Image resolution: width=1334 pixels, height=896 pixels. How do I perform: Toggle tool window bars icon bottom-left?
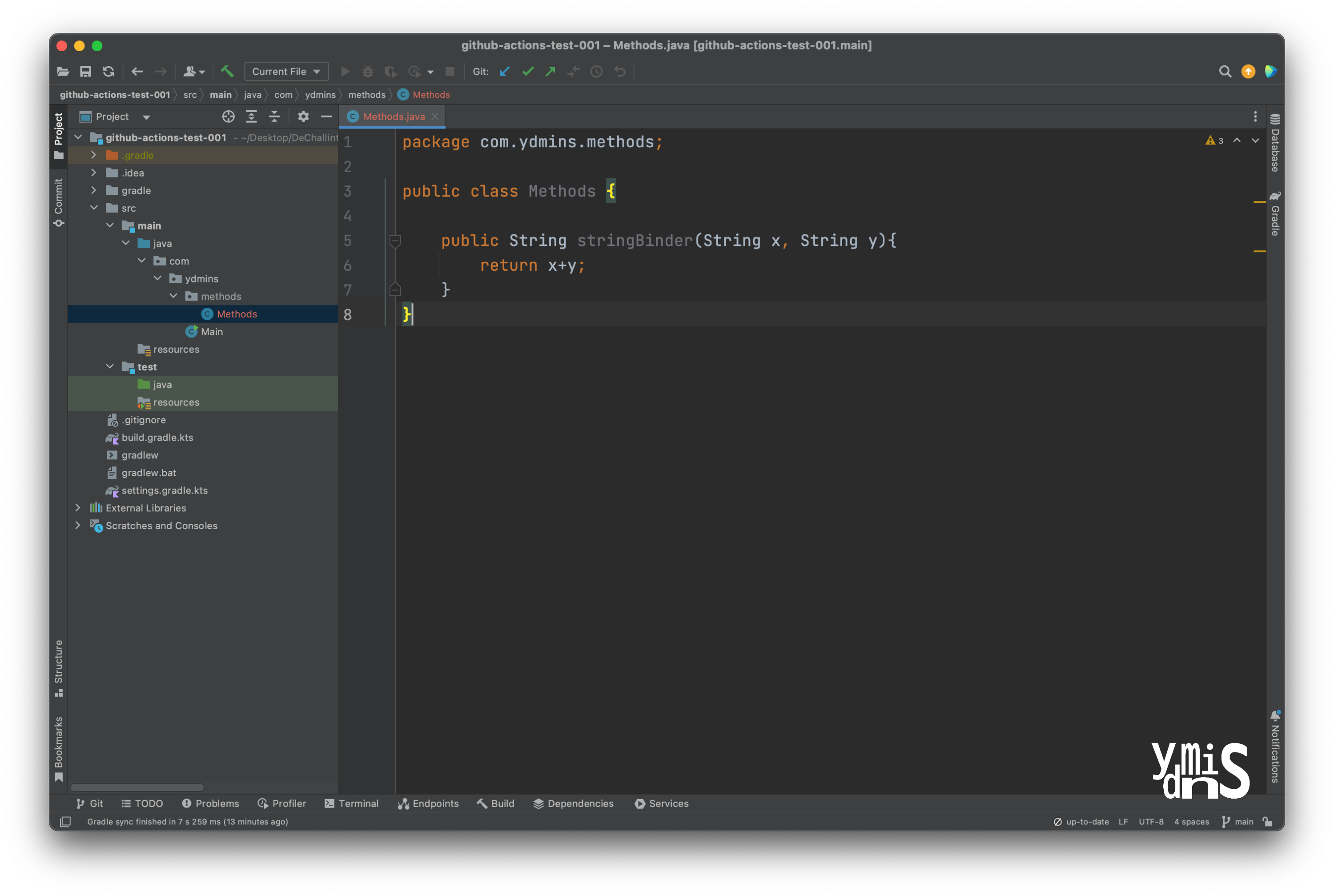point(66,822)
